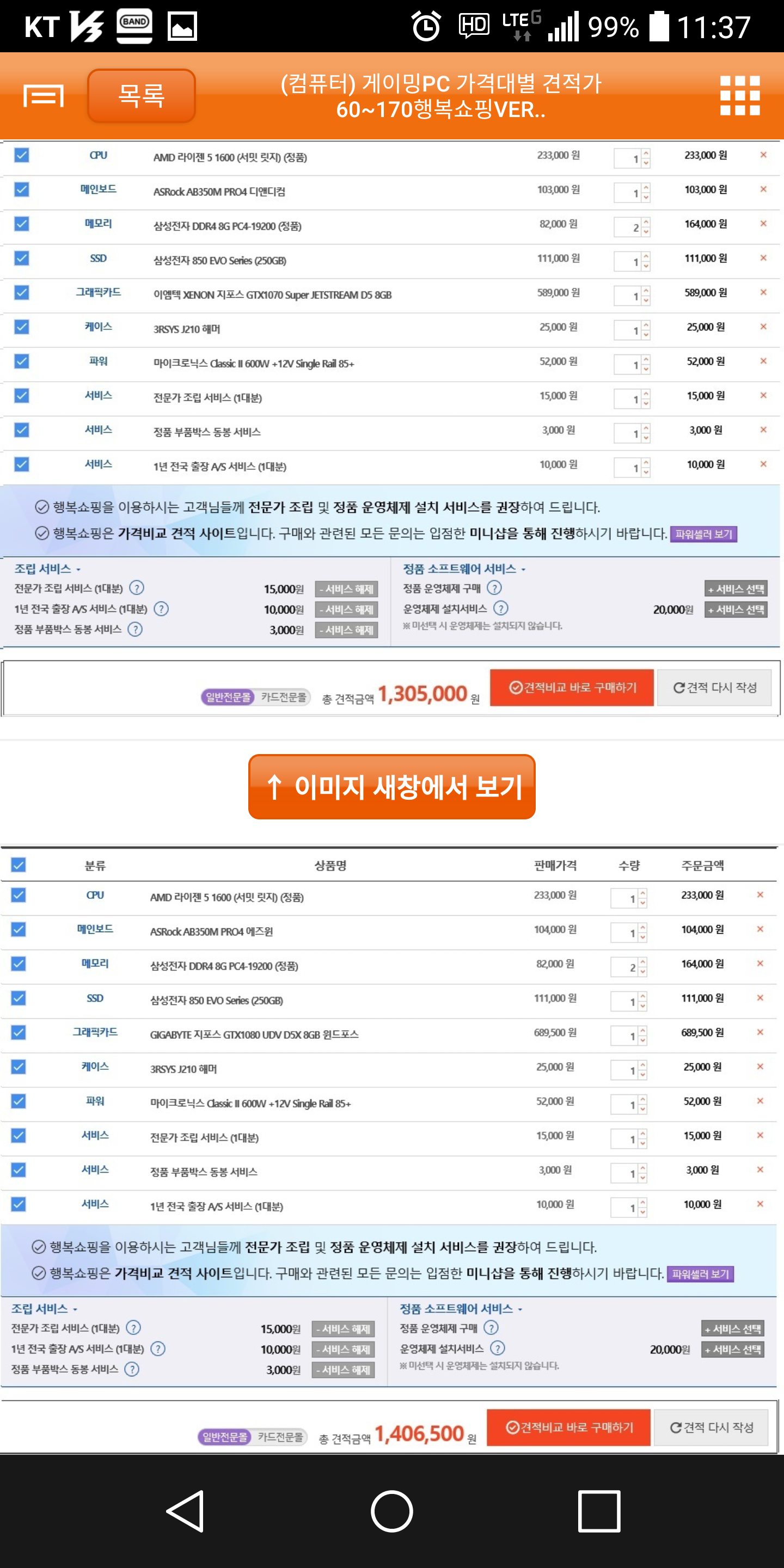Remove the 파워 row in the 1,406,500원 quote

(x=759, y=1100)
